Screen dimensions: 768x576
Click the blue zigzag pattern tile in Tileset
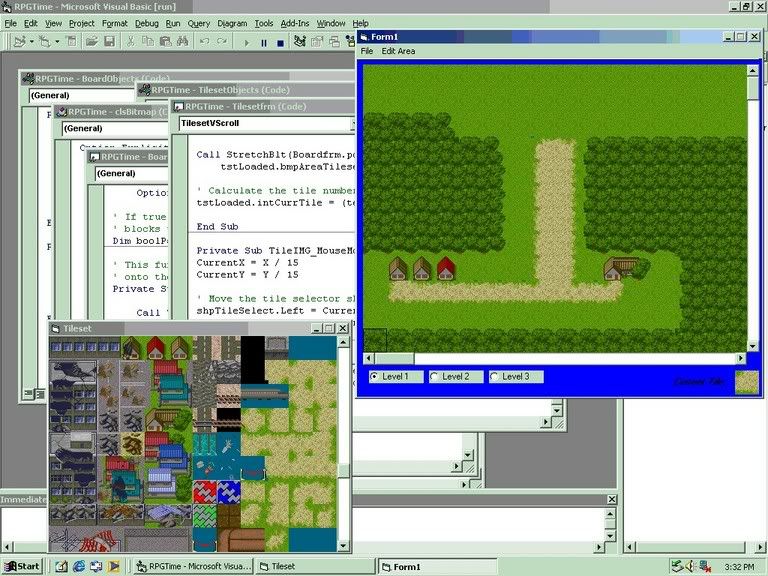229,492
